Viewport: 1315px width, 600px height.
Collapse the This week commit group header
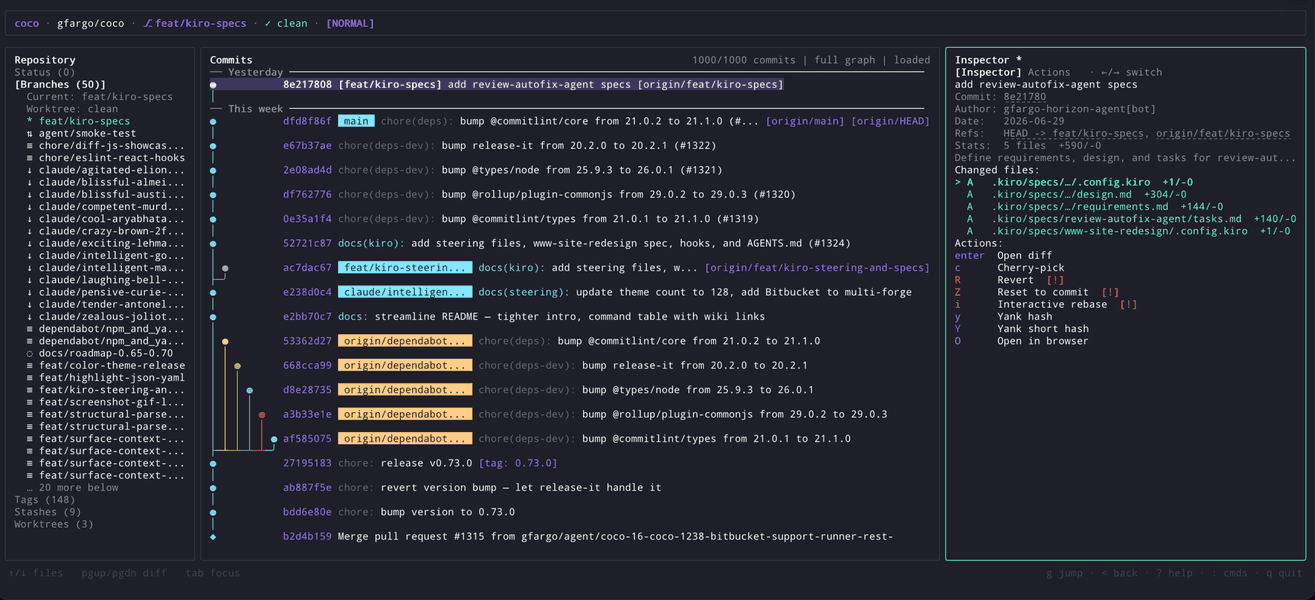coord(255,109)
